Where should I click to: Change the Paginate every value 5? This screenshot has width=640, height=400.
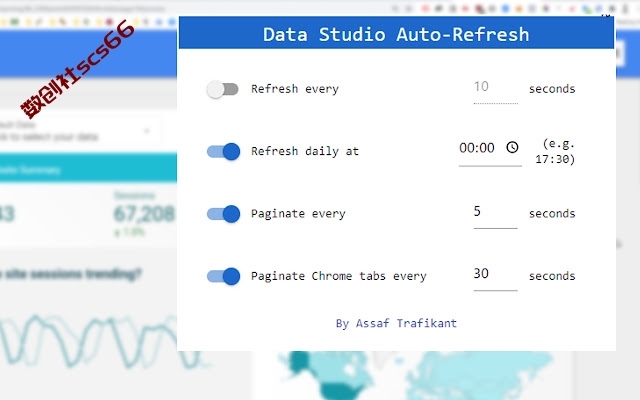496,214
